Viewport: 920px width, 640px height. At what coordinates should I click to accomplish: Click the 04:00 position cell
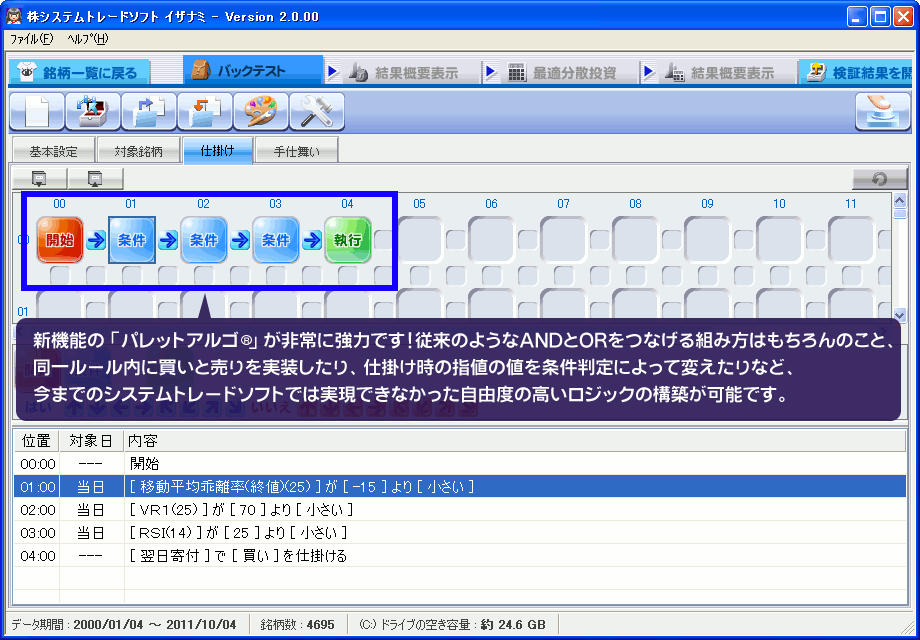(37, 556)
